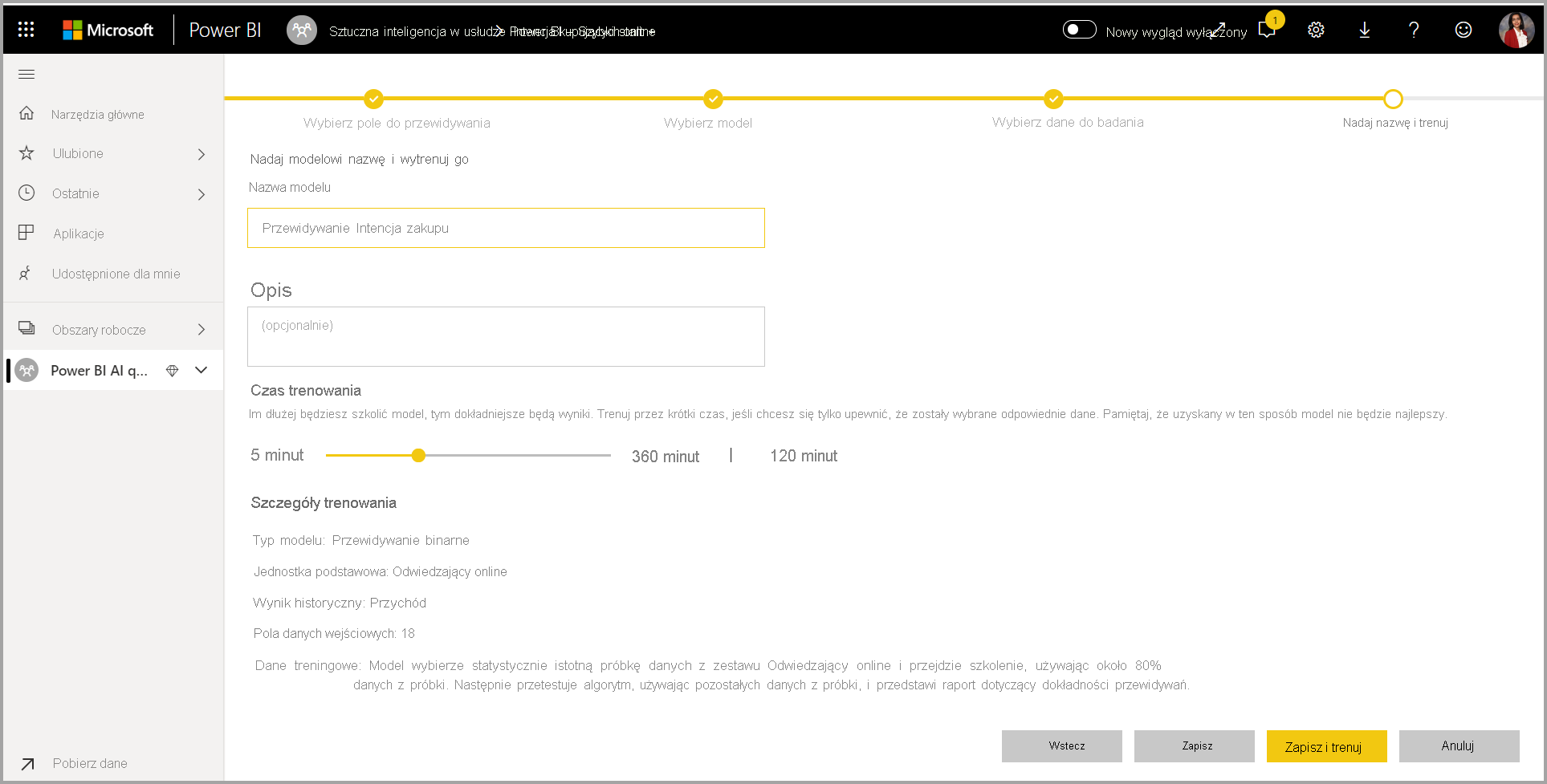Click the home icon for Narzędzia główne
This screenshot has height=784, width=1547.
point(26,113)
